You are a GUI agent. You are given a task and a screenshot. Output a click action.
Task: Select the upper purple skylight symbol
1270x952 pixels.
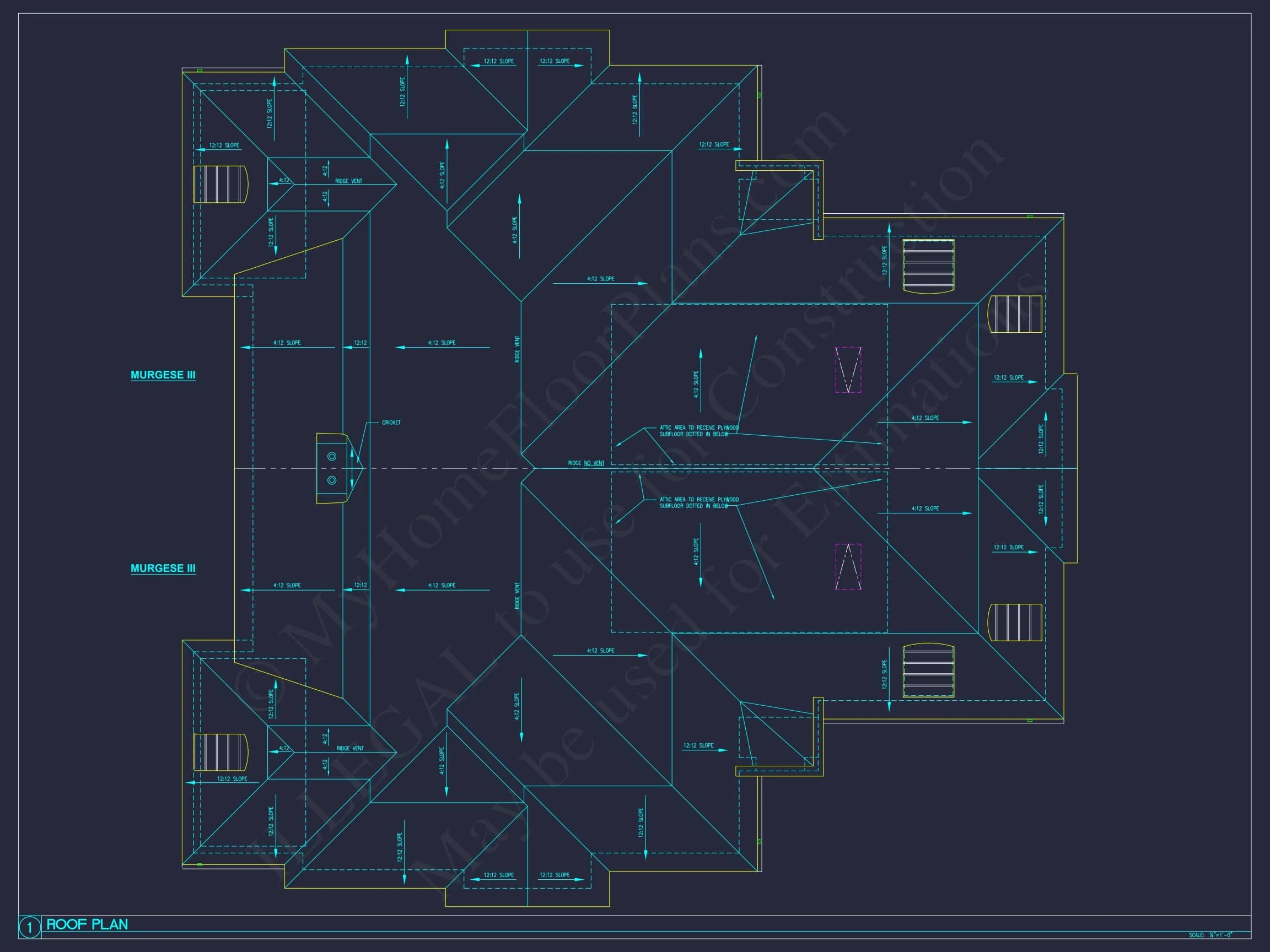[x=848, y=370]
